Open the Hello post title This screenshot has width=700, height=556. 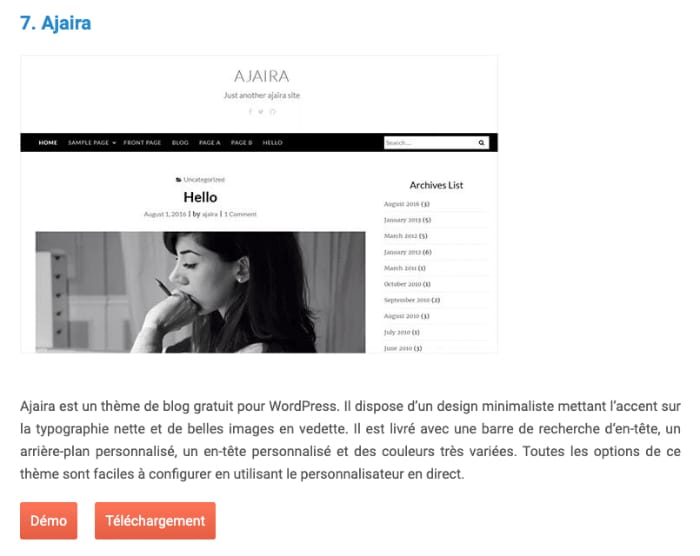point(200,197)
